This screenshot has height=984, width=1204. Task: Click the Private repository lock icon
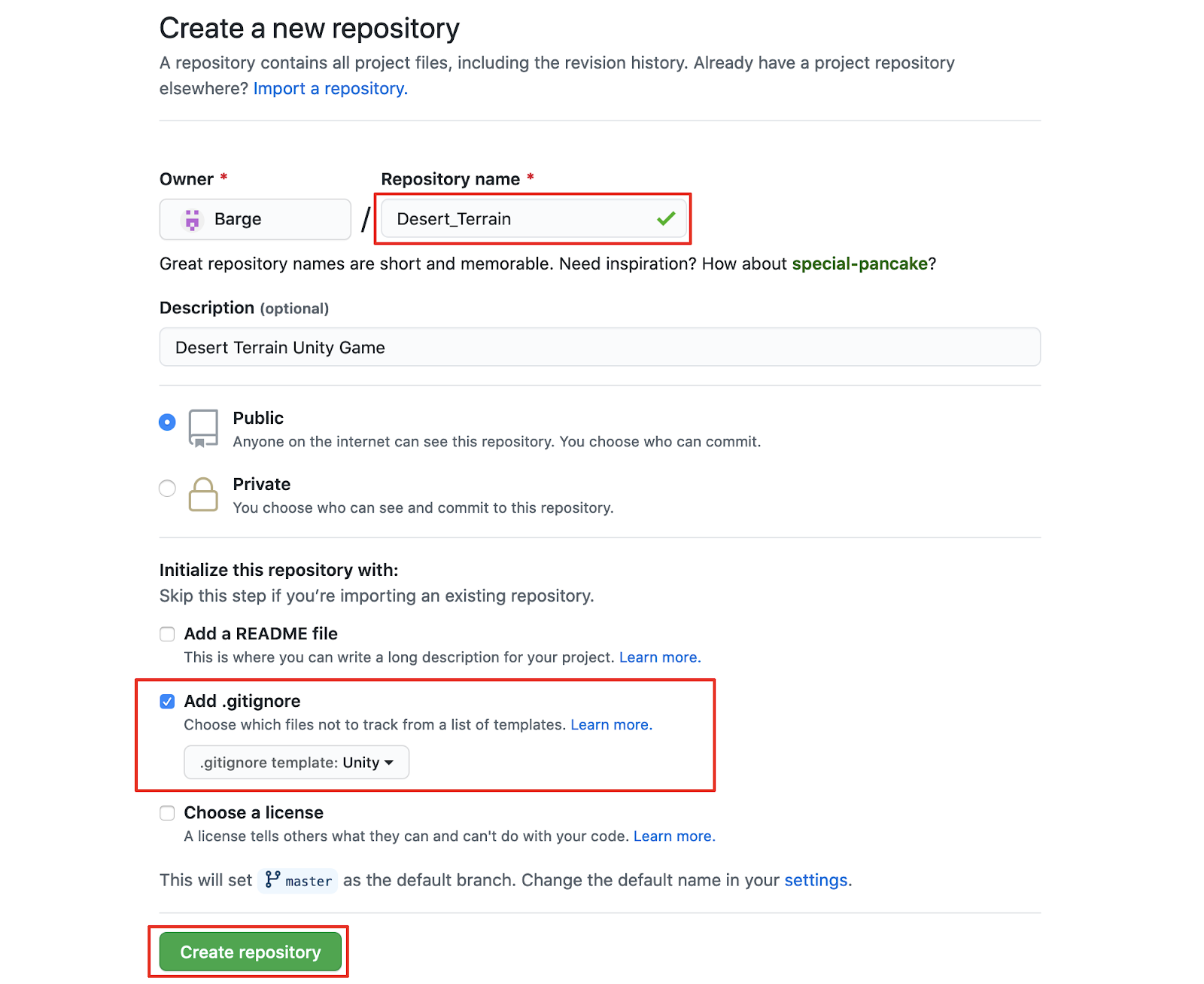coord(203,495)
